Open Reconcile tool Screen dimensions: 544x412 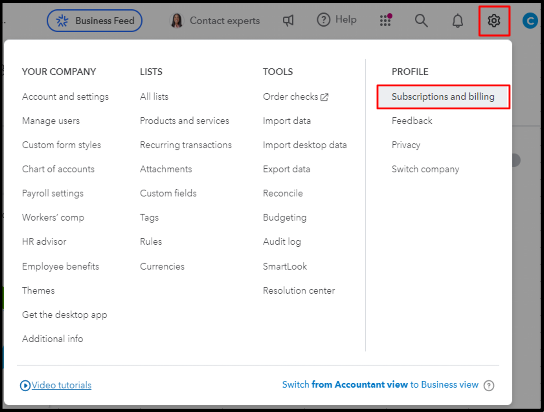click(283, 193)
